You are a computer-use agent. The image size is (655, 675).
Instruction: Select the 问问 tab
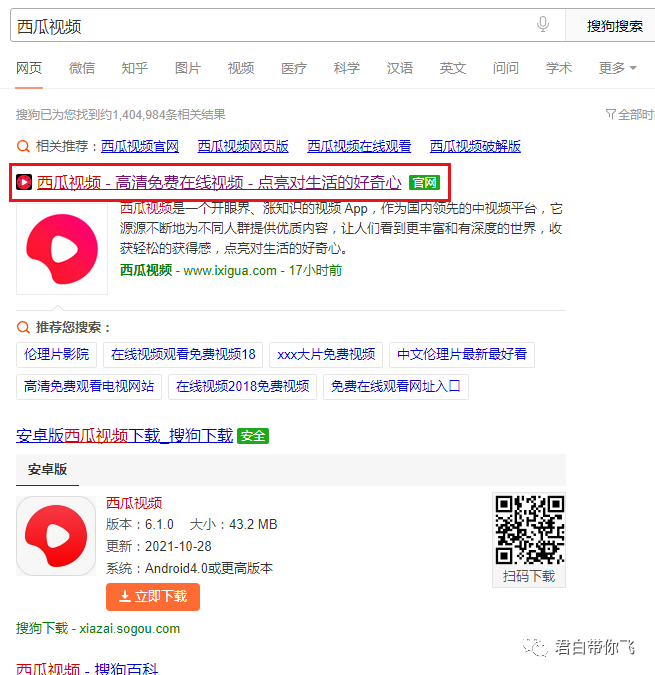[505, 68]
